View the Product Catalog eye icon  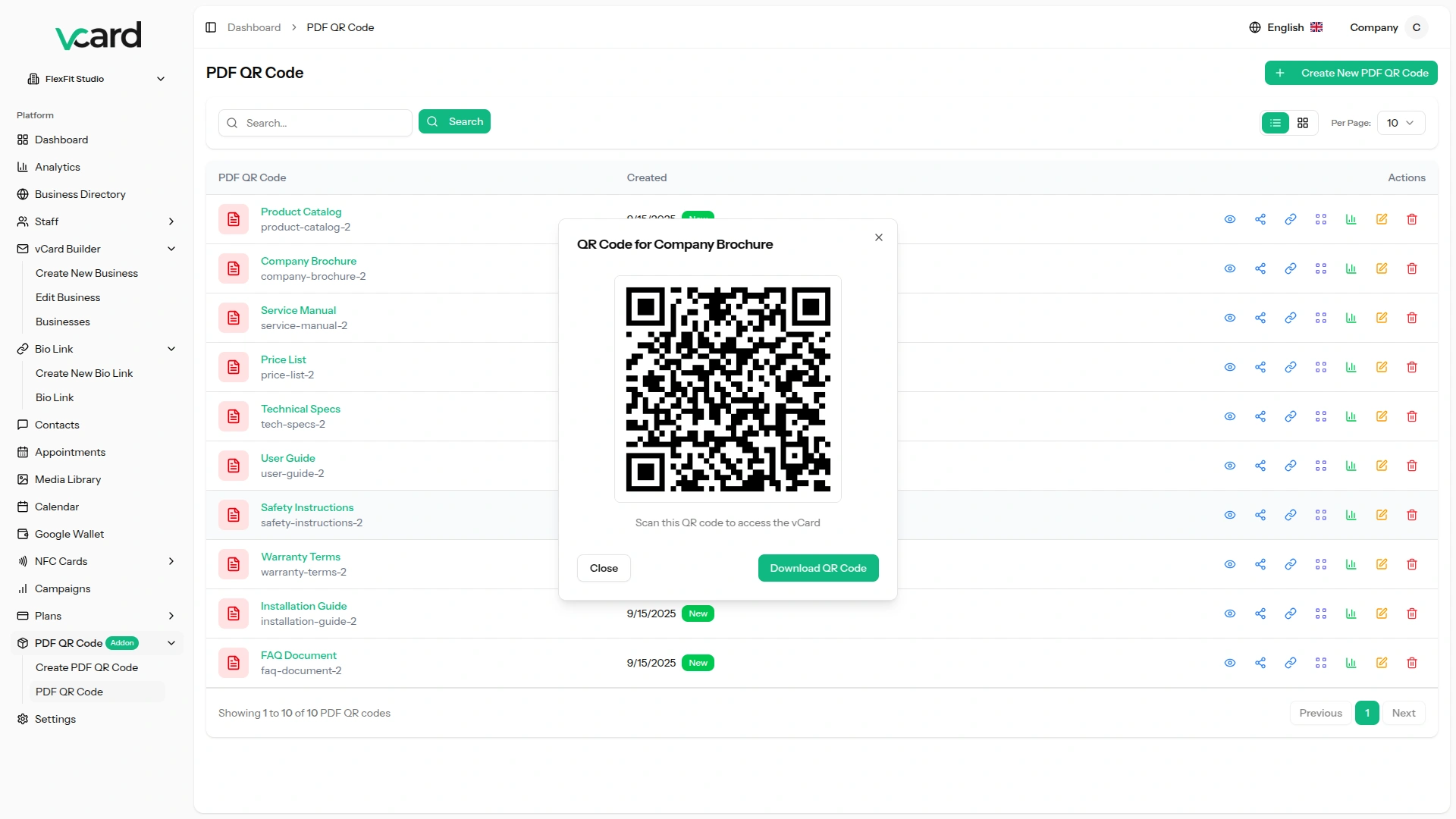coord(1230,219)
